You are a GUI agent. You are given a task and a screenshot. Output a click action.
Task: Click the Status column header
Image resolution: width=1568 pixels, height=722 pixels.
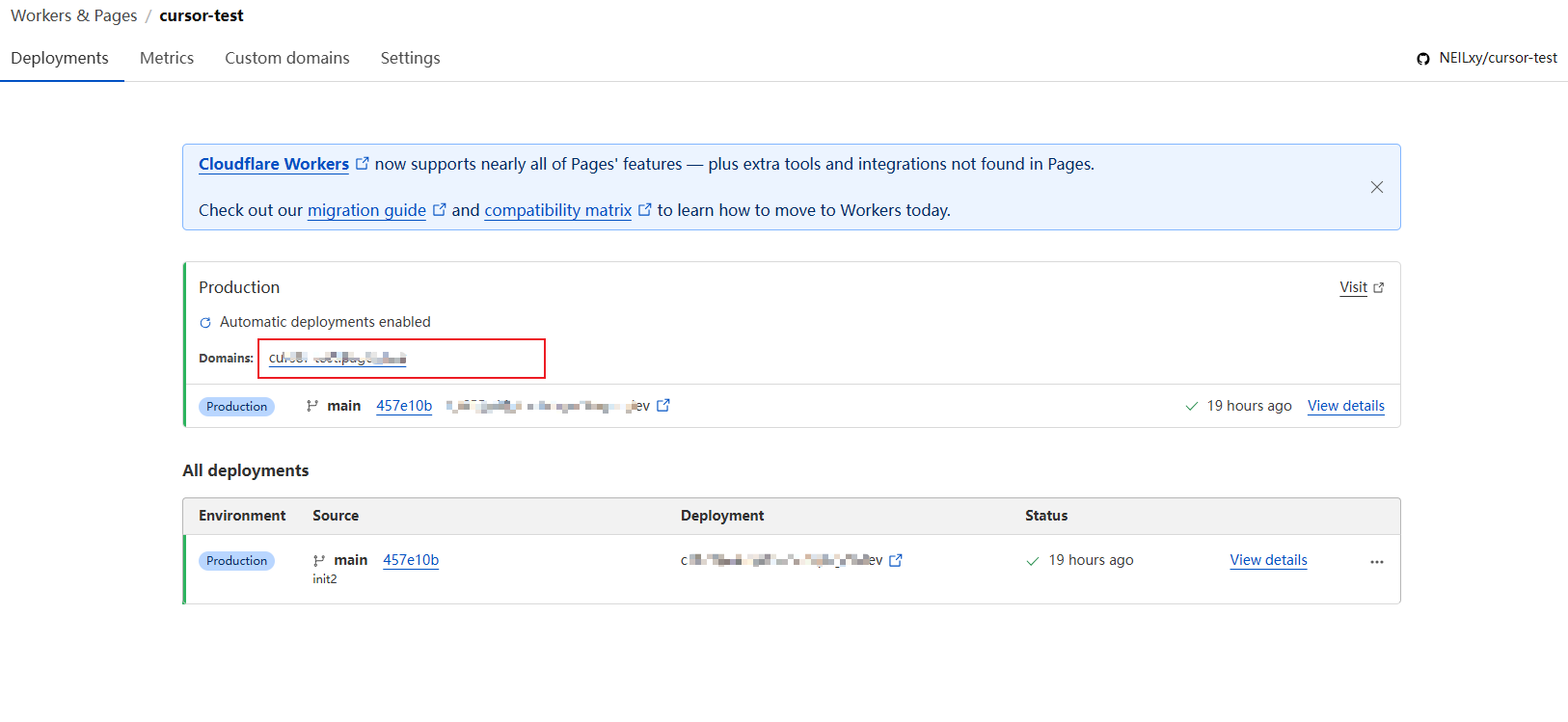[x=1046, y=516]
